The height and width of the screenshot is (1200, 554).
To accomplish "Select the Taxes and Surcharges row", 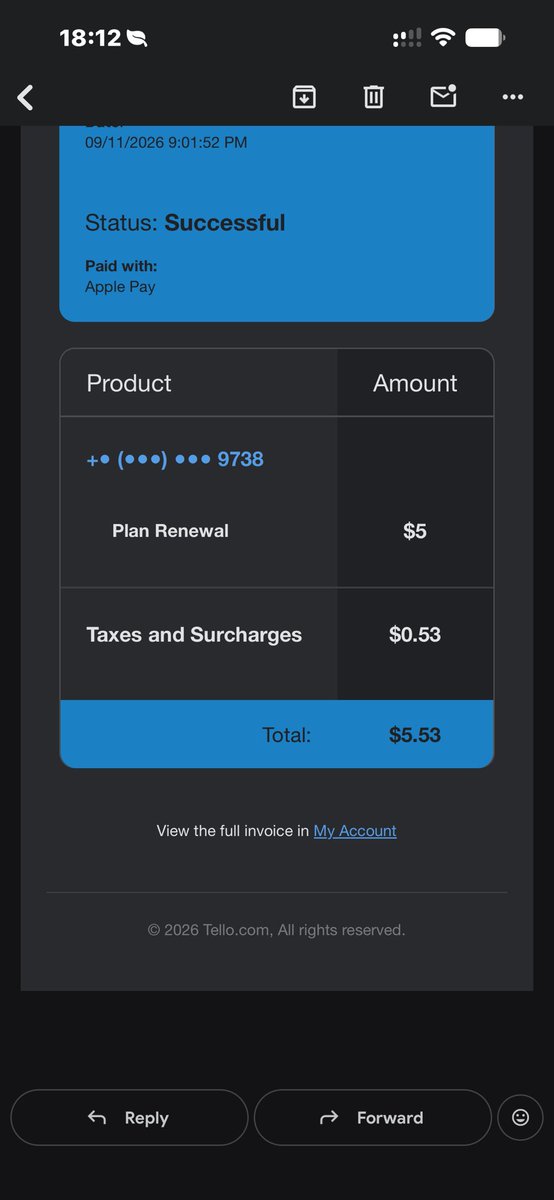I will pos(277,635).
